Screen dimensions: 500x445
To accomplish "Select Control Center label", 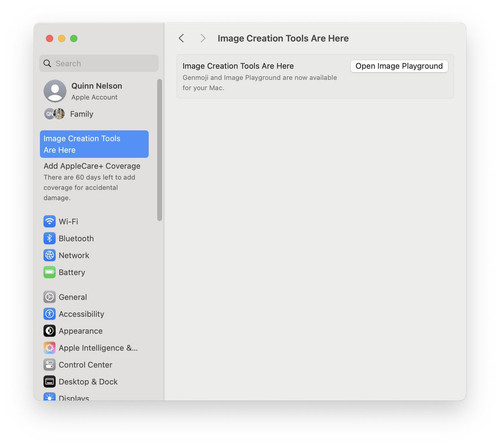I will (85, 365).
